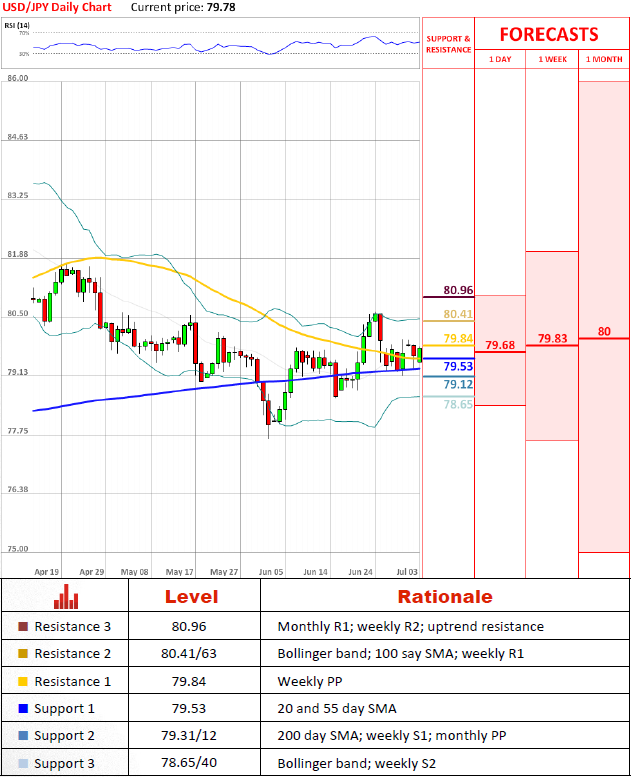The image size is (631, 777).
Task: Click the Jun 14 date axis label
Action: click(x=315, y=571)
